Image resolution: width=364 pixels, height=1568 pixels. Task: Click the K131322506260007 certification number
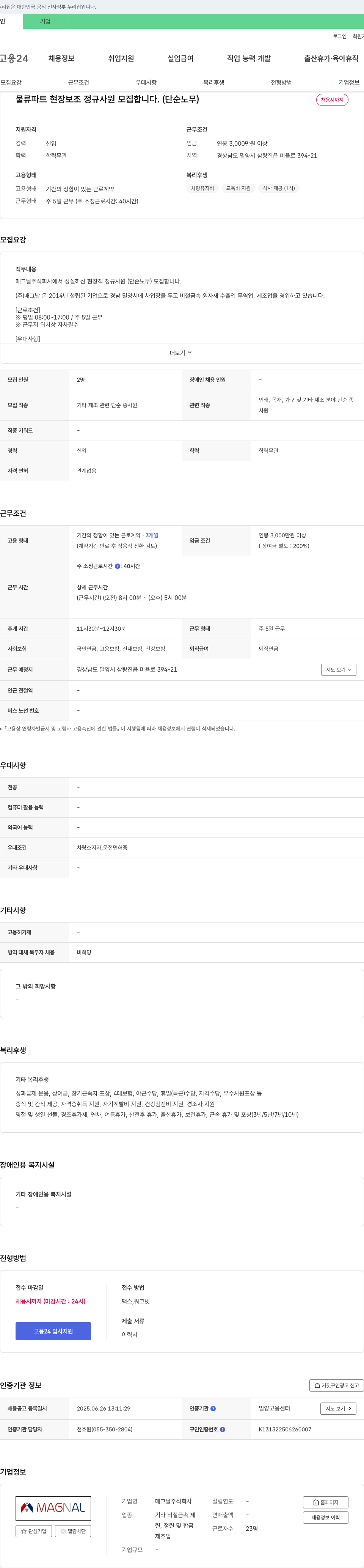coord(285,1429)
